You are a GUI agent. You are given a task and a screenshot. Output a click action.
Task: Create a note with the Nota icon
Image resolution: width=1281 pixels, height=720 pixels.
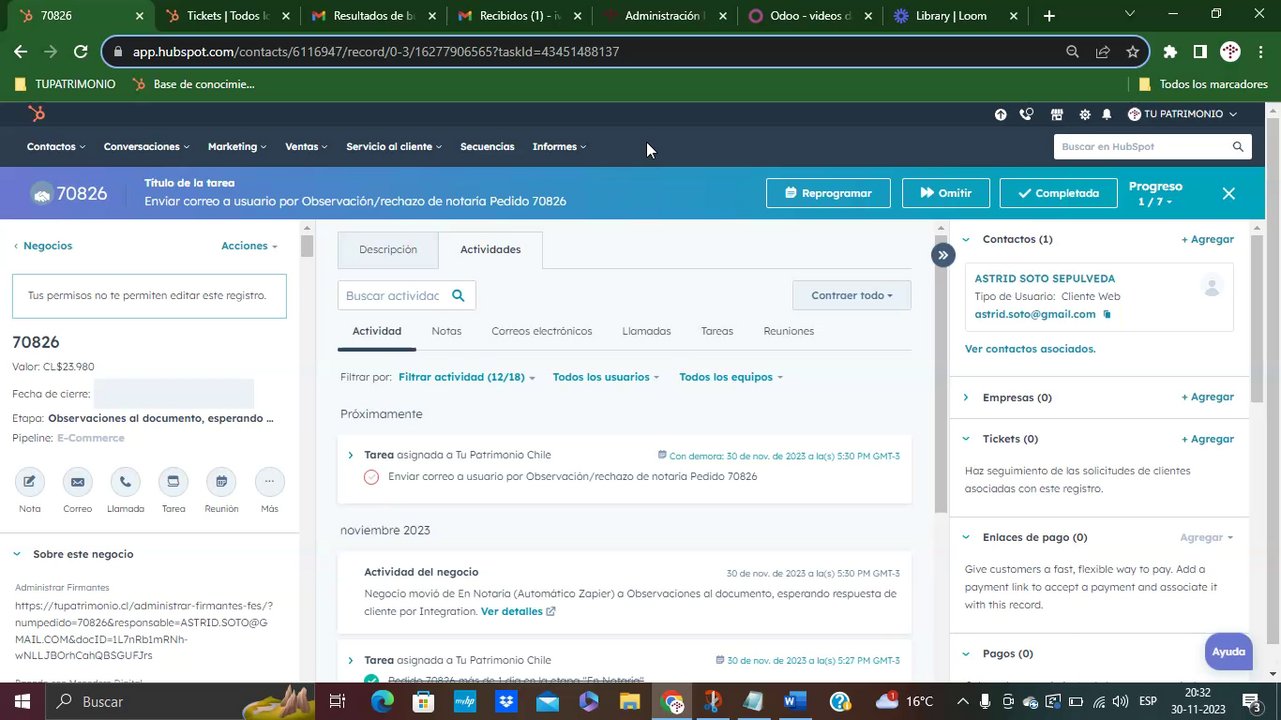click(30, 482)
